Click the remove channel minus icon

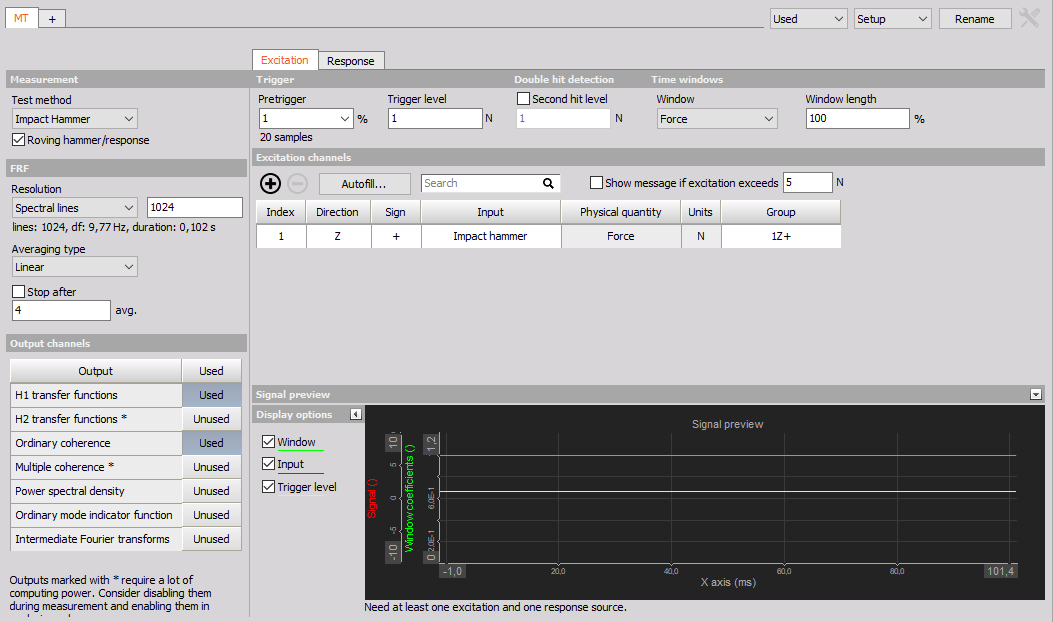click(x=298, y=184)
